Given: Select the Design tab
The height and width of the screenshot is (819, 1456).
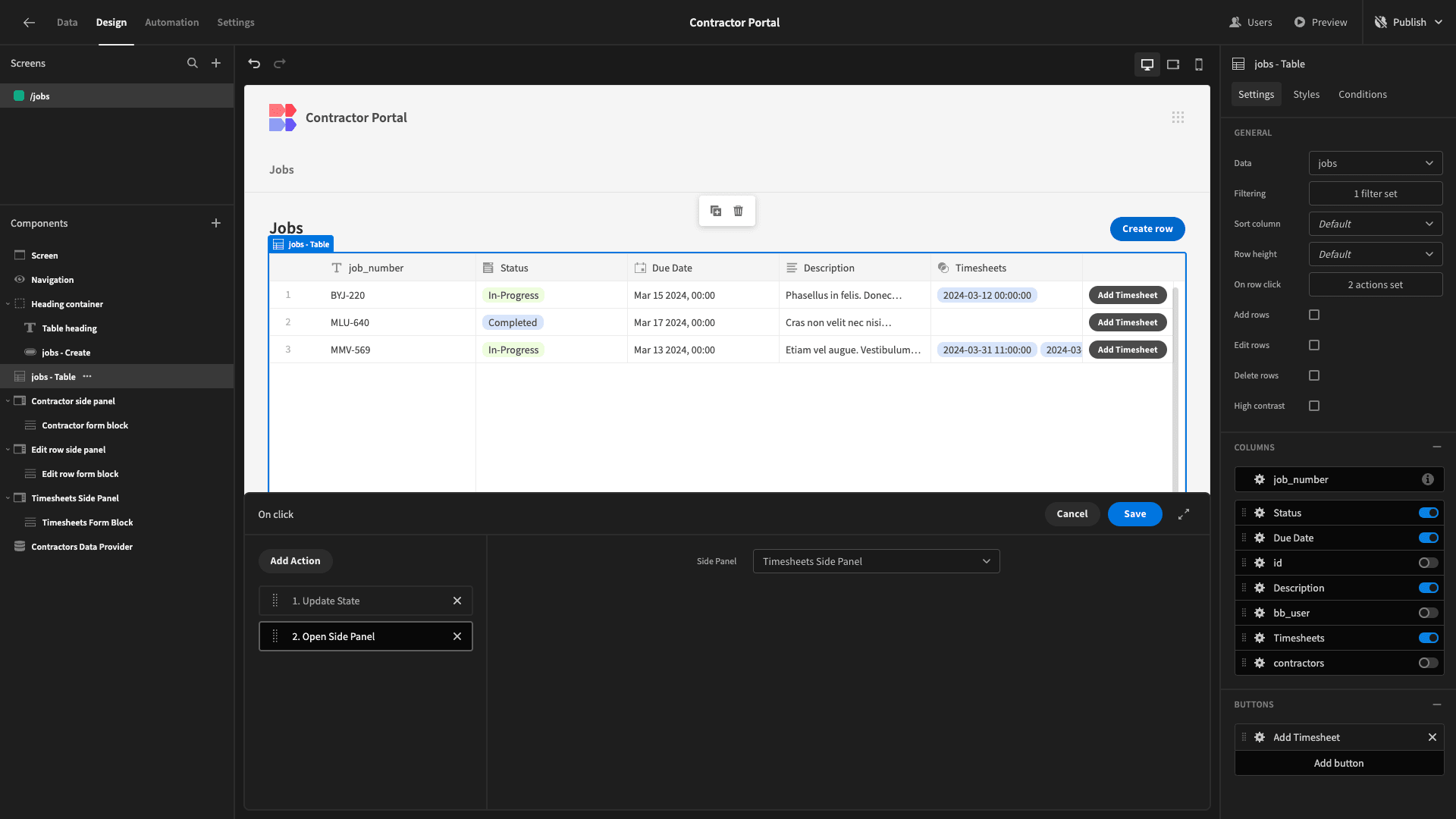Looking at the screenshot, I should point(111,23).
